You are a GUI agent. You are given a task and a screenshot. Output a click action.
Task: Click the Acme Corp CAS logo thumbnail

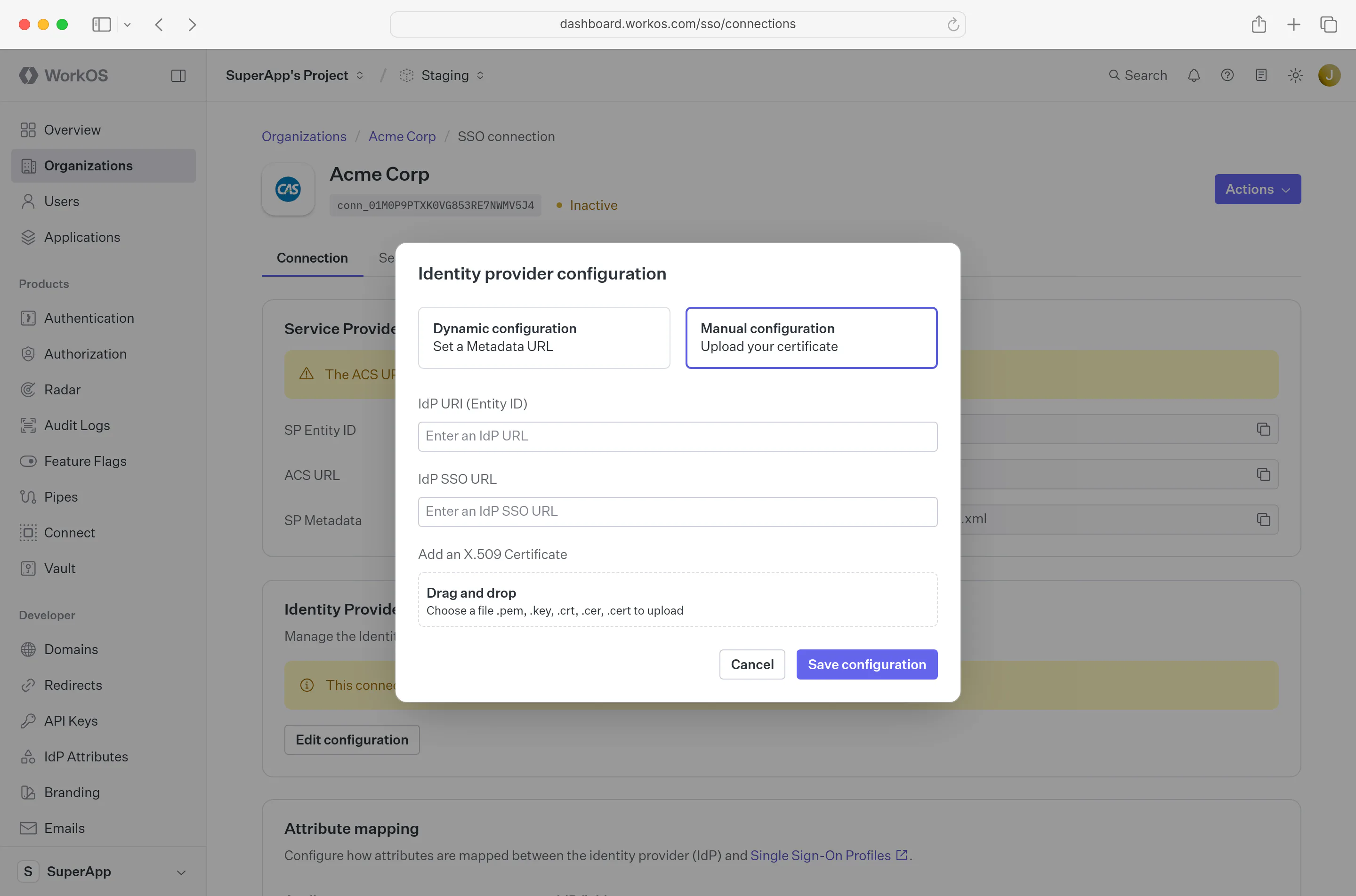(x=288, y=189)
